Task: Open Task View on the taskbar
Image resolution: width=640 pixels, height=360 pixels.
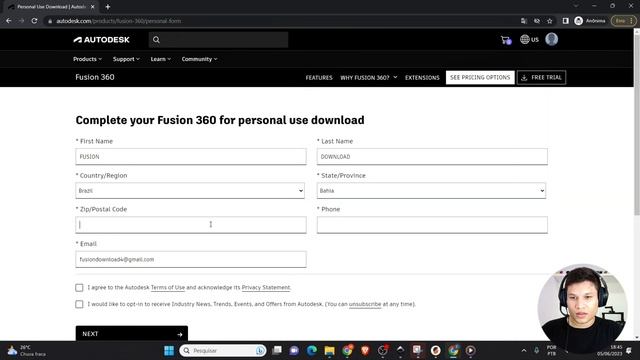Action: coord(277,350)
